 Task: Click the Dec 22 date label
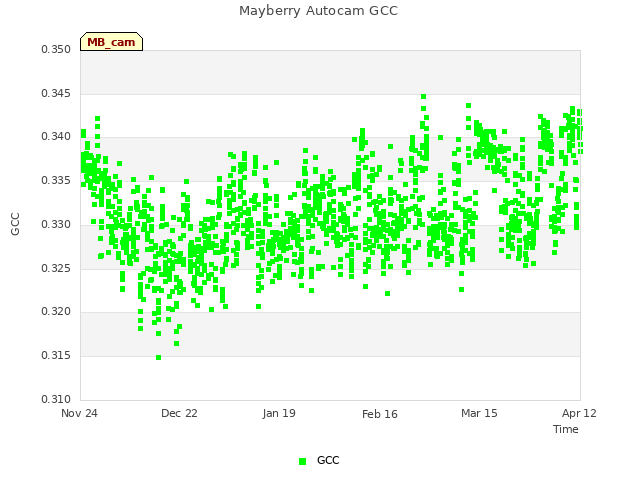(179, 413)
